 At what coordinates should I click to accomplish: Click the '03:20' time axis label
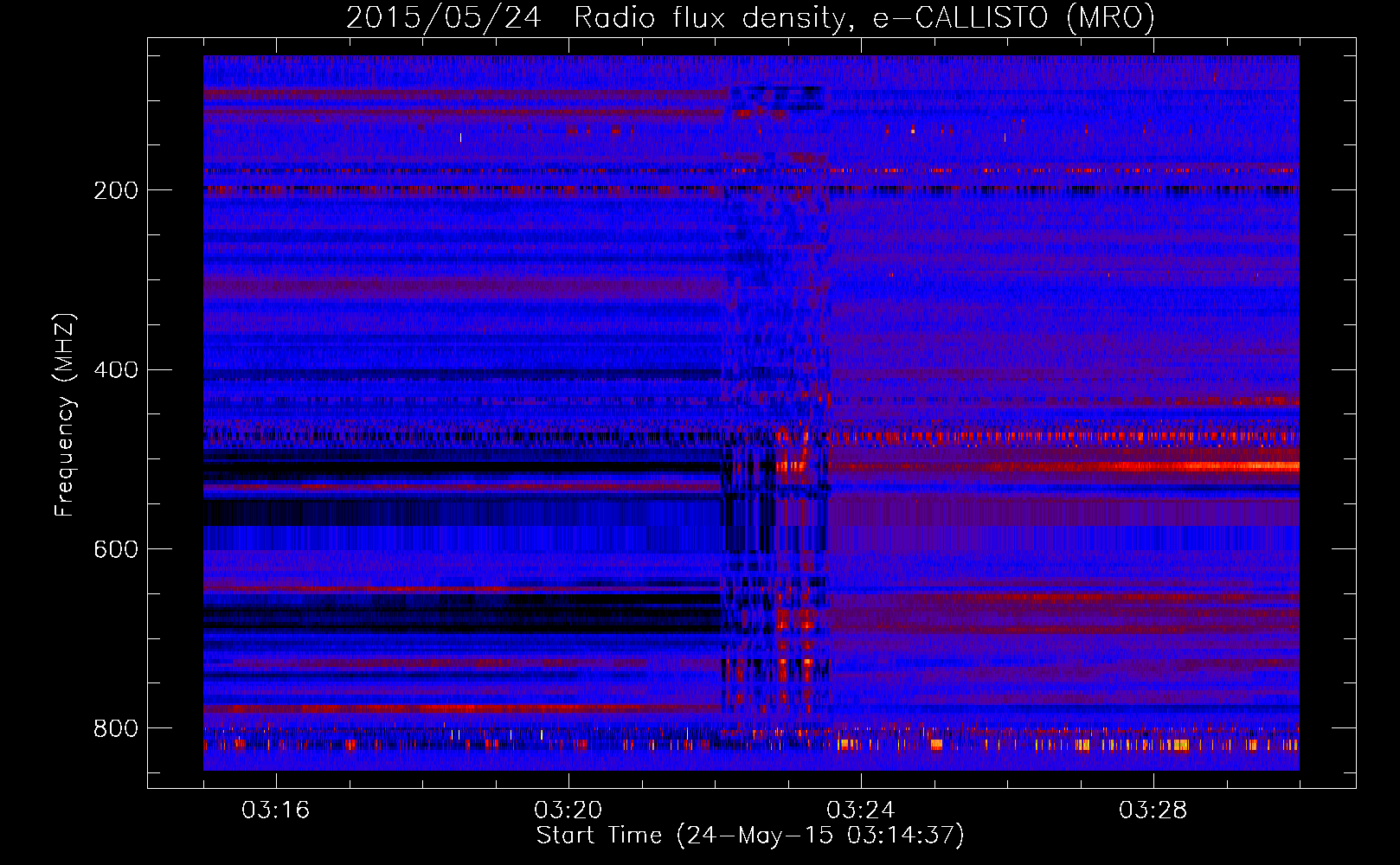click(568, 811)
